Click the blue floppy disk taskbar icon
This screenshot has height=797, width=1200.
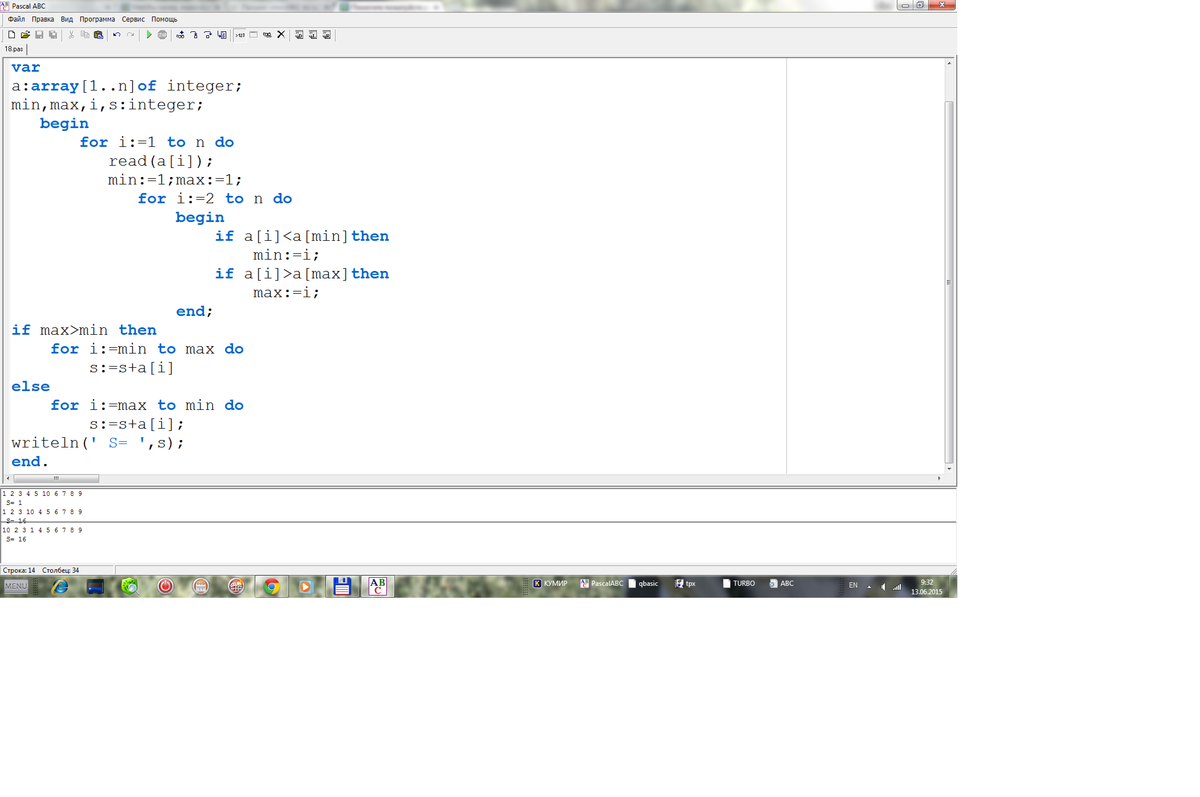point(342,587)
